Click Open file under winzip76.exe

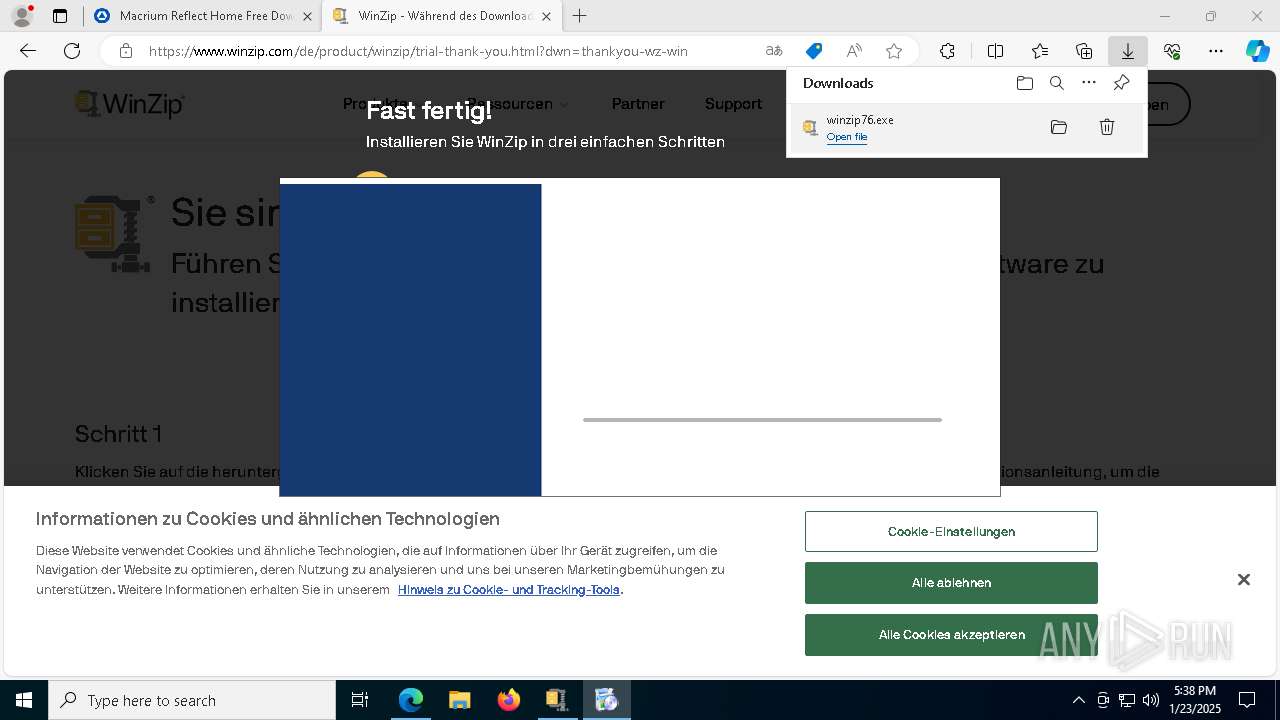pyautogui.click(x=846, y=137)
